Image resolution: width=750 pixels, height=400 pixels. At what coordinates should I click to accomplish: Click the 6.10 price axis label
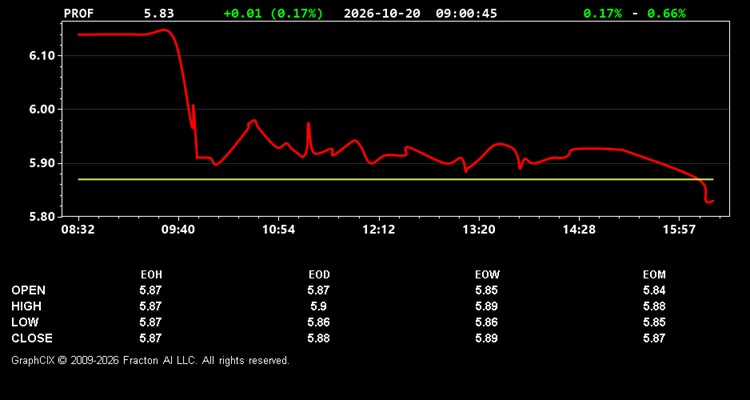tap(43, 56)
